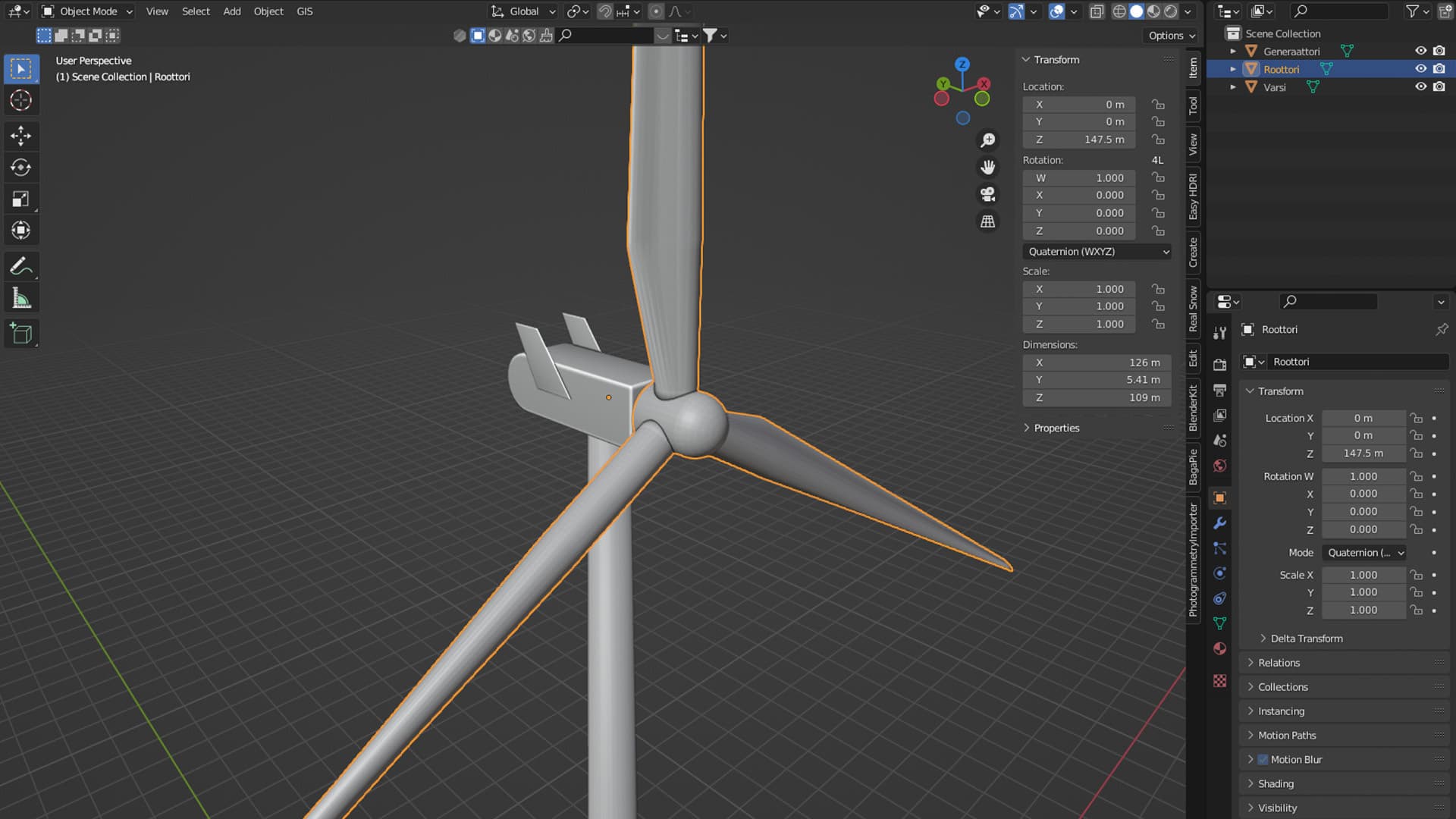1456x819 pixels.
Task: Select the Annotate tool
Action: tap(20, 266)
